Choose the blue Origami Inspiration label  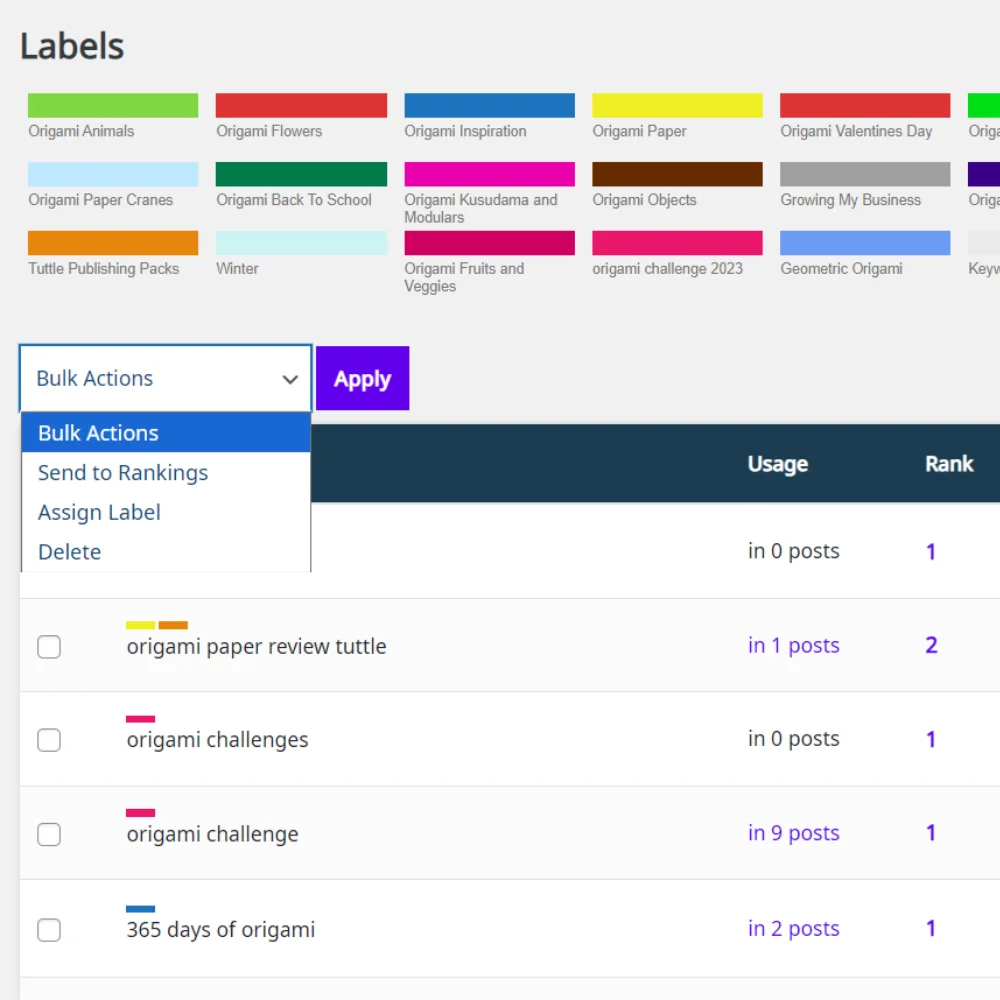pyautogui.click(x=489, y=106)
